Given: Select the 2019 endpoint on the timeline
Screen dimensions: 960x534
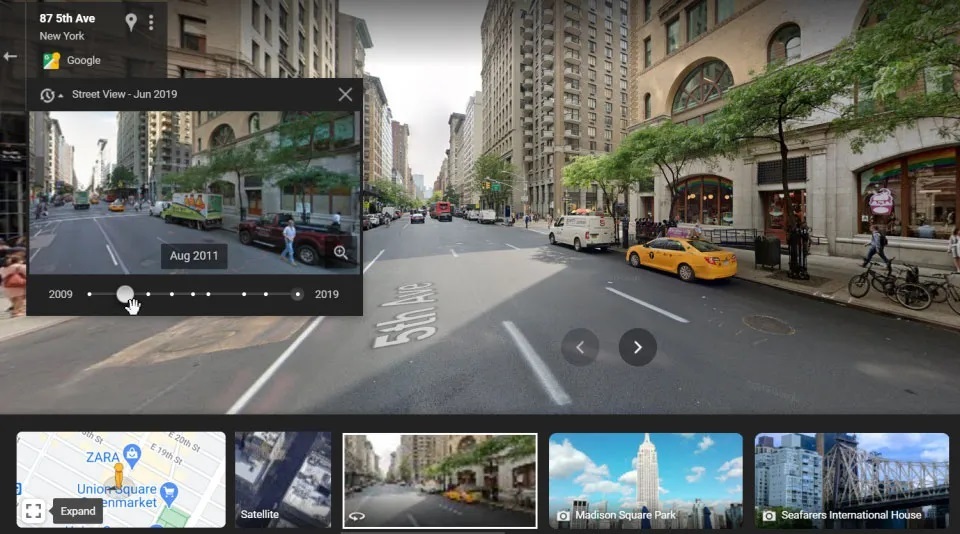Looking at the screenshot, I should click(297, 294).
